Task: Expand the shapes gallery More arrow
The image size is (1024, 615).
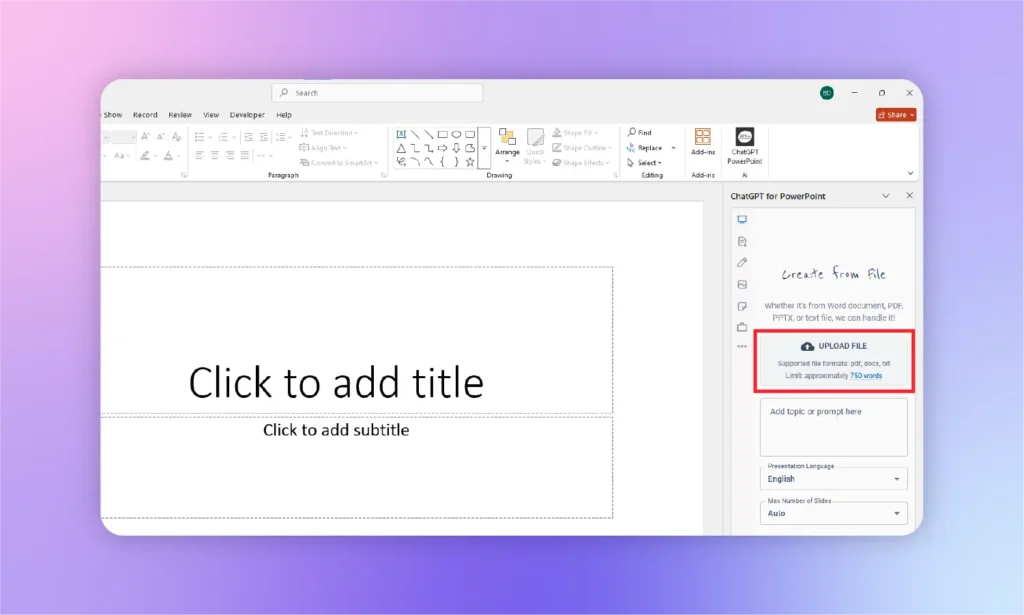Action: (x=484, y=148)
